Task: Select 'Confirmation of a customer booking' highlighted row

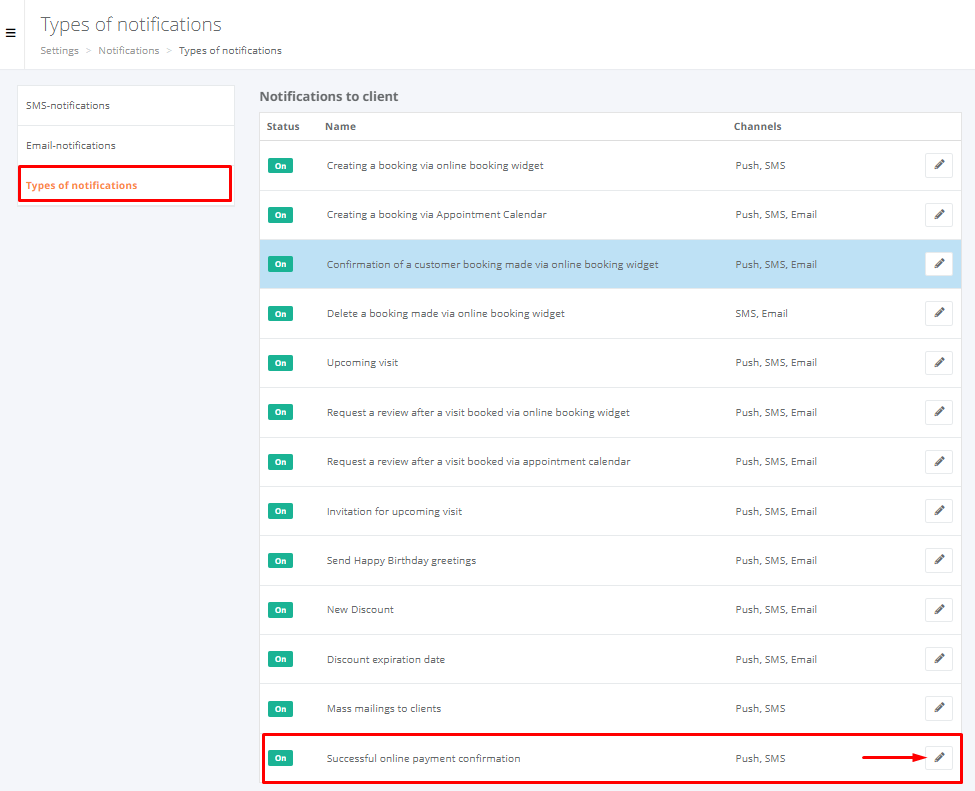Action: 492,265
